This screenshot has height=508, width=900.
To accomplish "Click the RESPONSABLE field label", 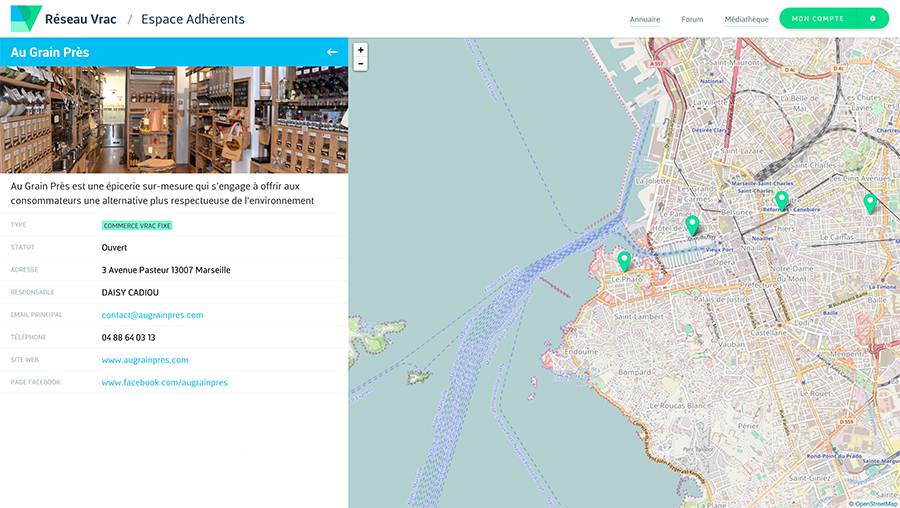I will [32, 292].
